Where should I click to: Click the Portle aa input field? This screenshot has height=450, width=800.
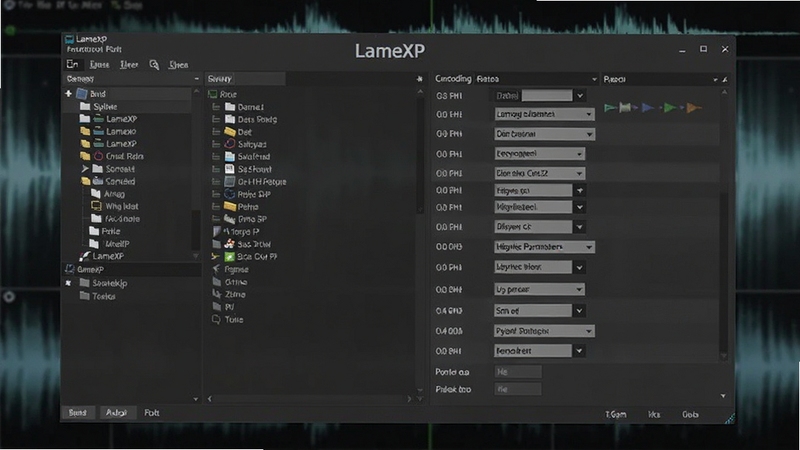coord(518,372)
